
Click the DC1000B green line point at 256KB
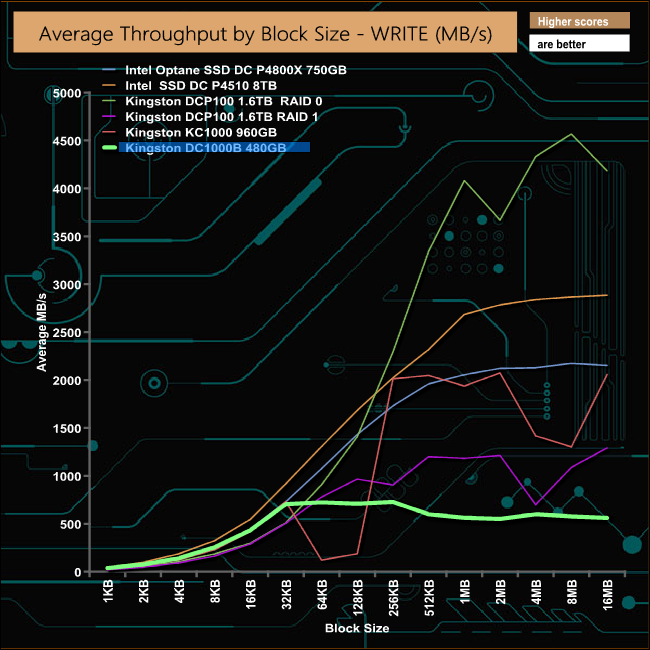pyautogui.click(x=393, y=502)
